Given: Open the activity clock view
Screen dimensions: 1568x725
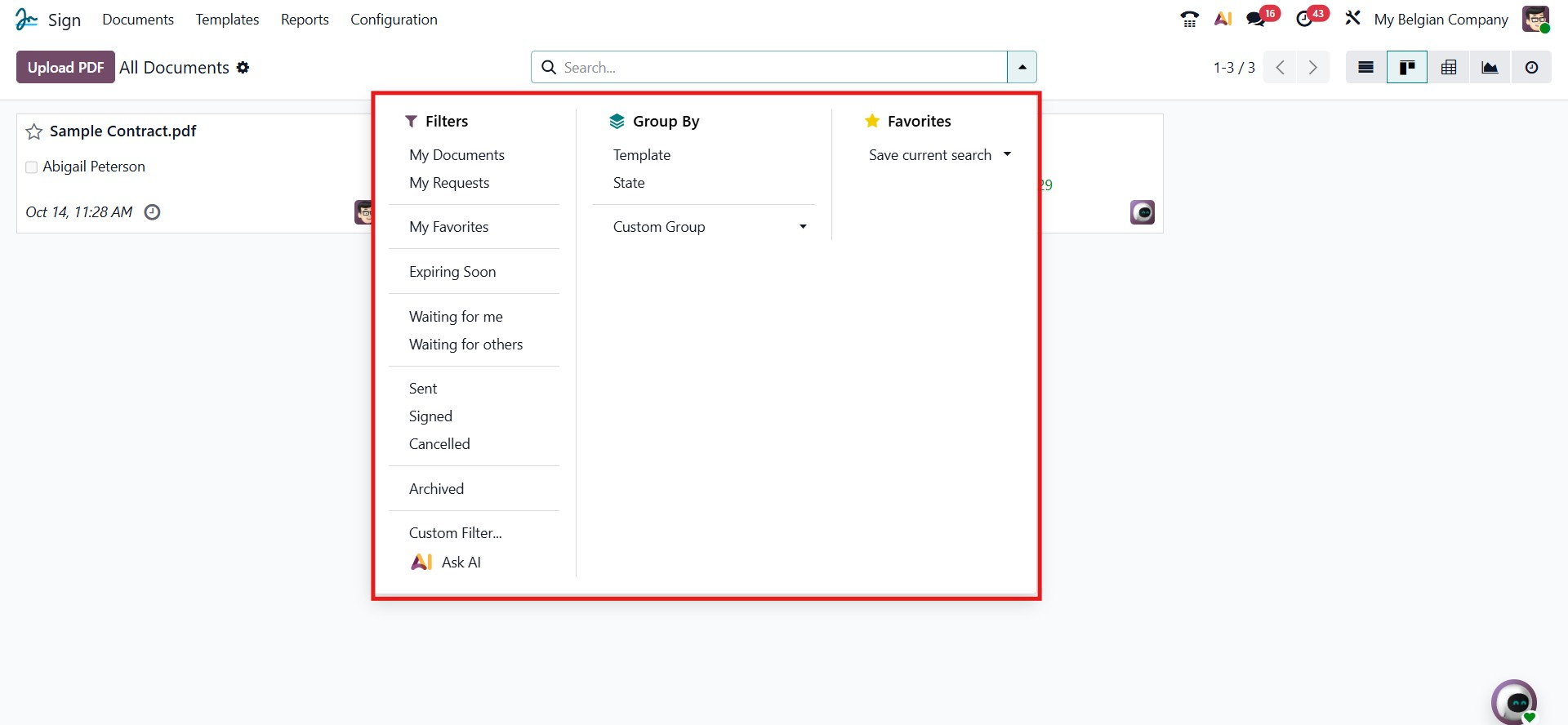Looking at the screenshot, I should 1531,68.
